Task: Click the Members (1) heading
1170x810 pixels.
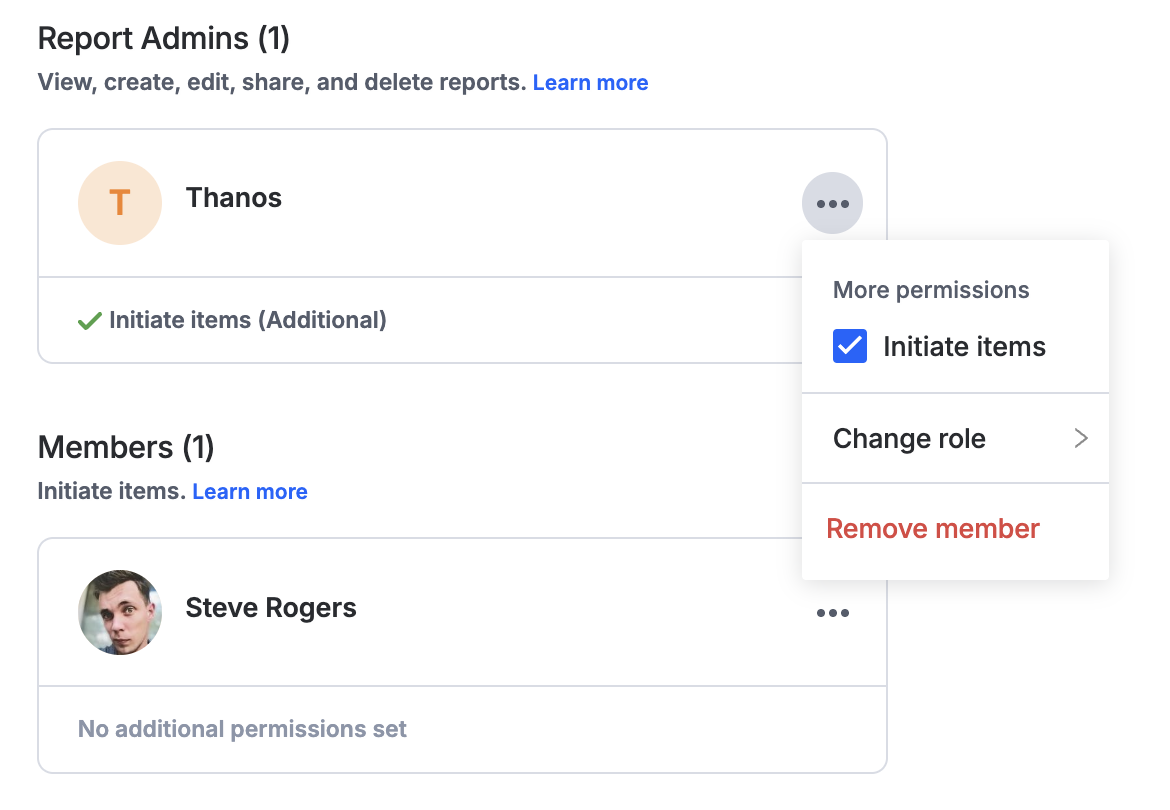Action: [126, 447]
